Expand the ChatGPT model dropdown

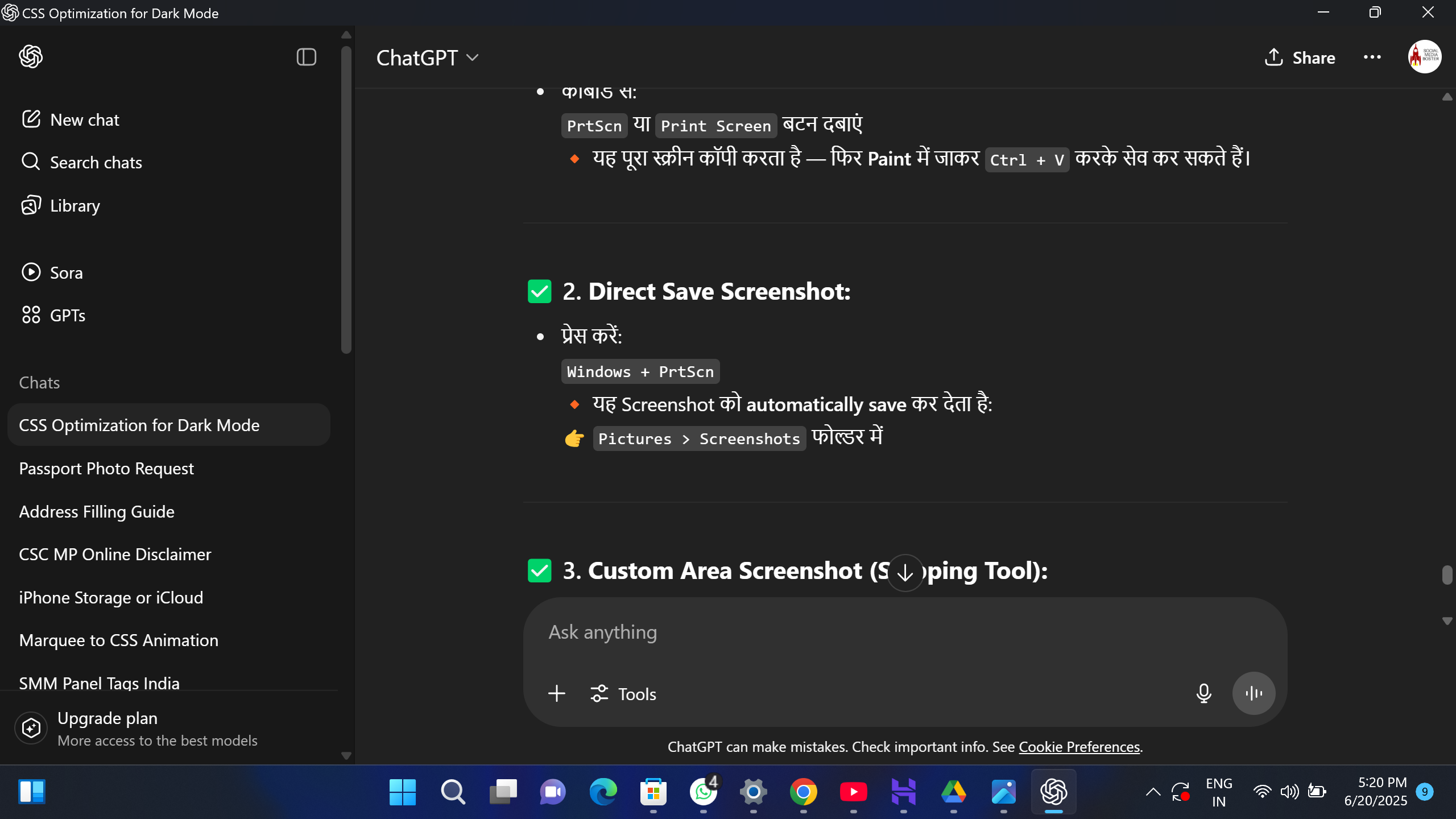tap(427, 58)
